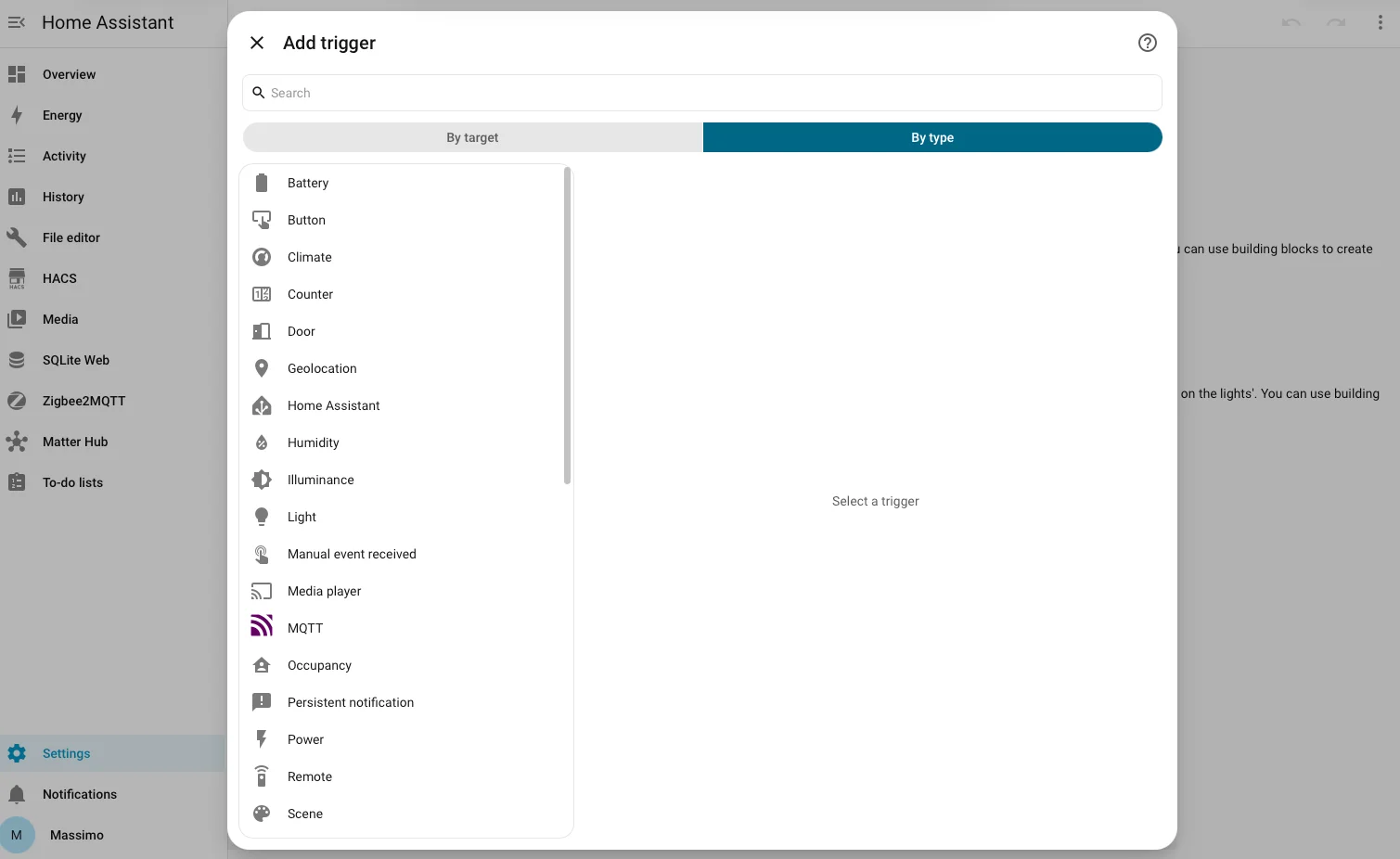Select the Scene trigger label
Viewport: 1400px width, 859px height.
(x=305, y=814)
